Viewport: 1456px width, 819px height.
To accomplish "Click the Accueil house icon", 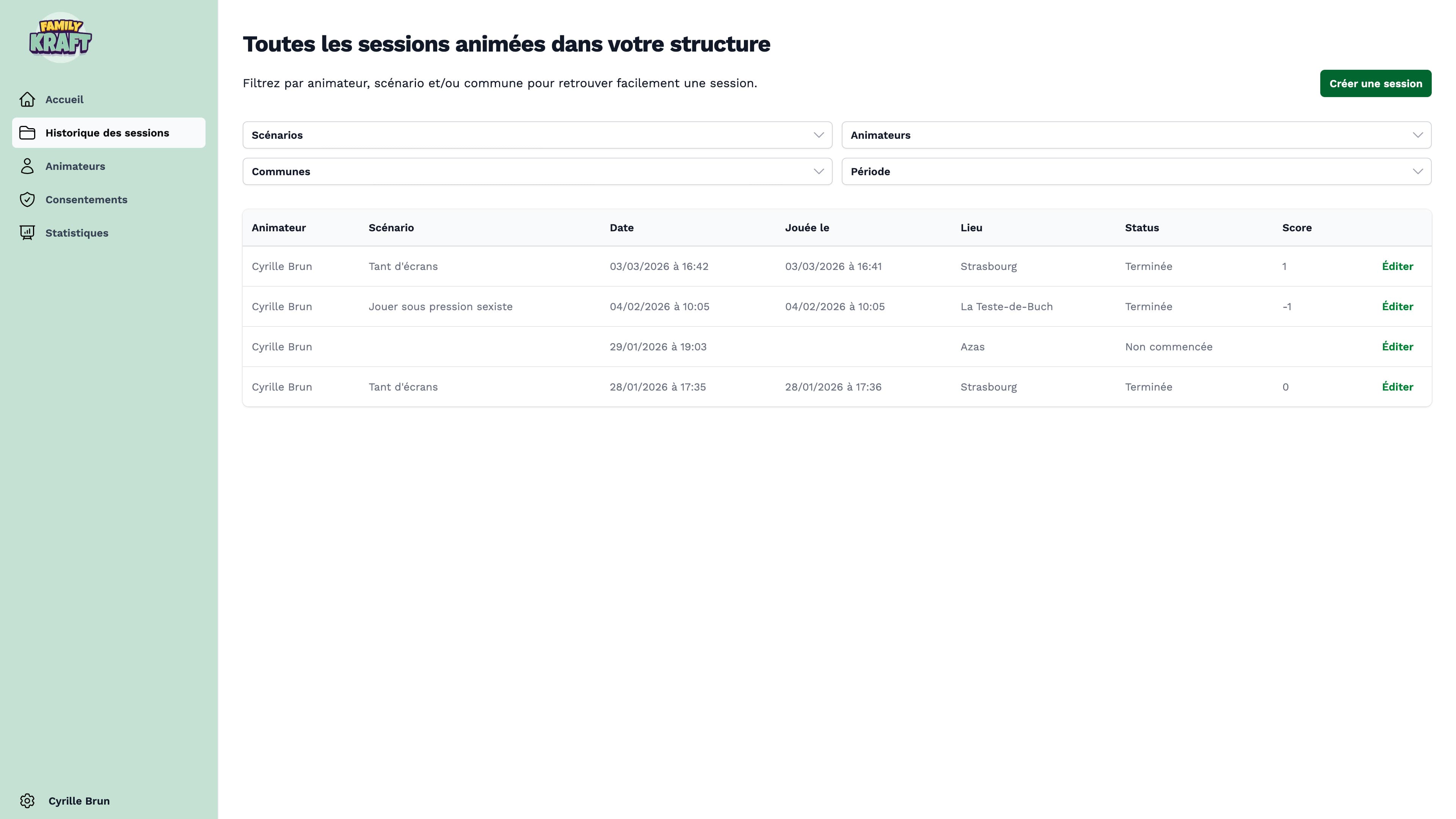I will point(27,99).
